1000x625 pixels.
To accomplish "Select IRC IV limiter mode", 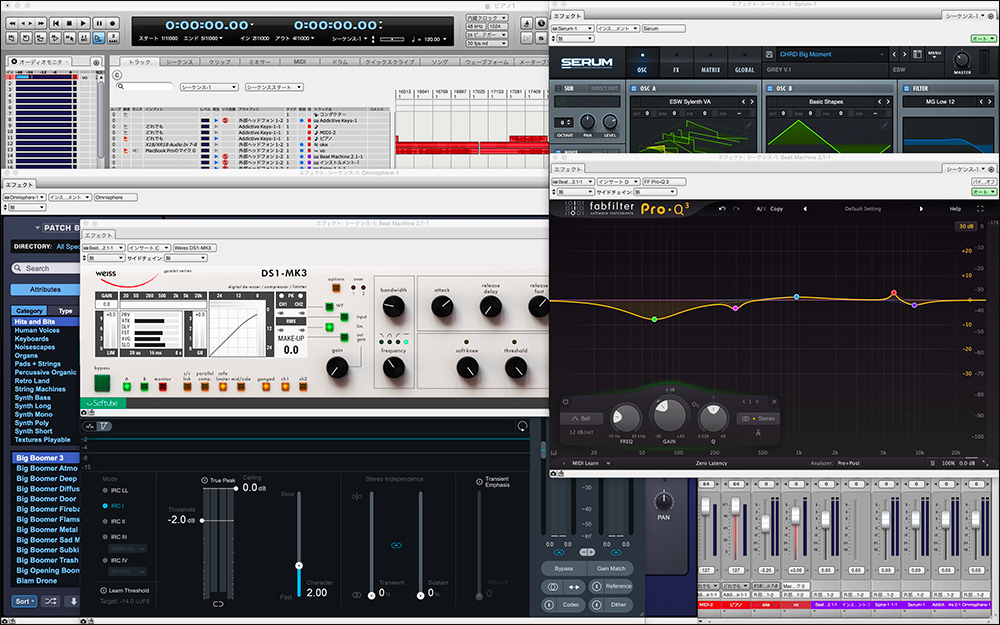I will pos(115,561).
